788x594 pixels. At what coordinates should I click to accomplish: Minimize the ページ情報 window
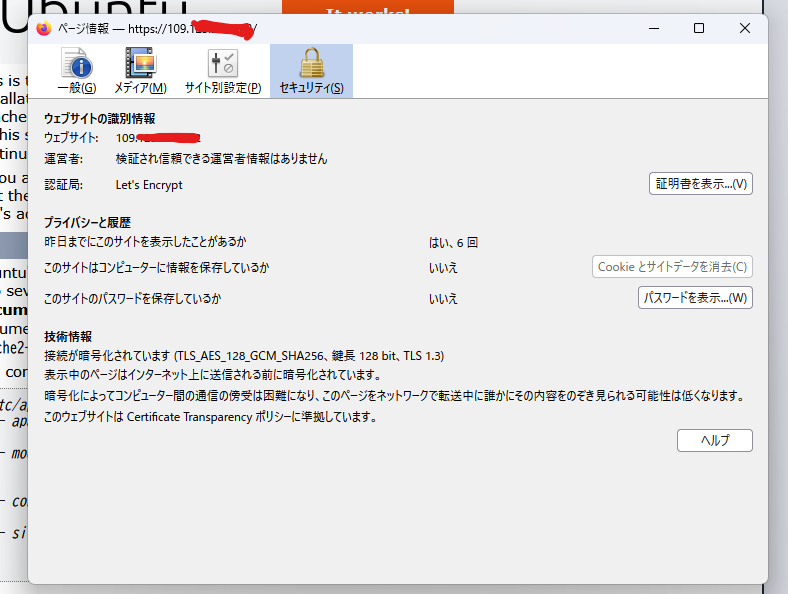654,29
